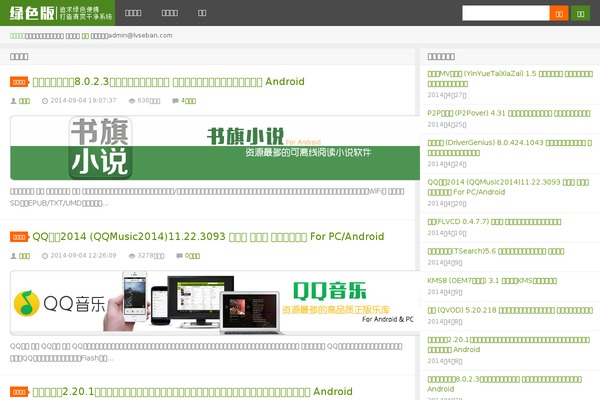Click author person icon under QQMusic2014 post

tap(13, 256)
